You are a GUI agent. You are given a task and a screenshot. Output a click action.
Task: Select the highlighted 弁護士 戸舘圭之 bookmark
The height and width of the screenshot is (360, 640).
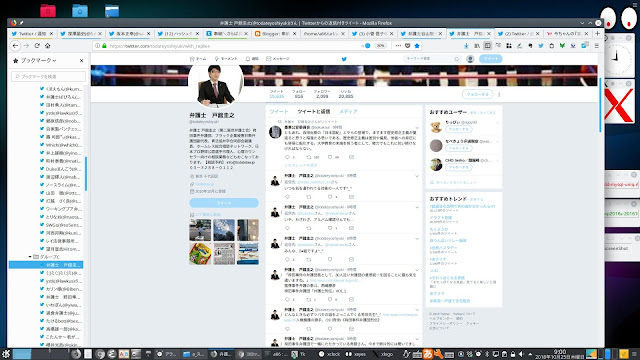click(x=46, y=265)
